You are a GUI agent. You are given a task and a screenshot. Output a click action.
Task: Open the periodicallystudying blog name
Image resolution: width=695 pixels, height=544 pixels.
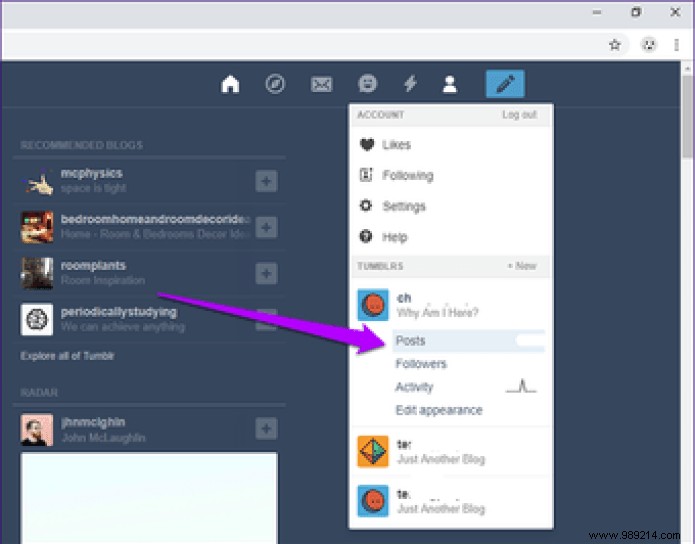(x=119, y=312)
